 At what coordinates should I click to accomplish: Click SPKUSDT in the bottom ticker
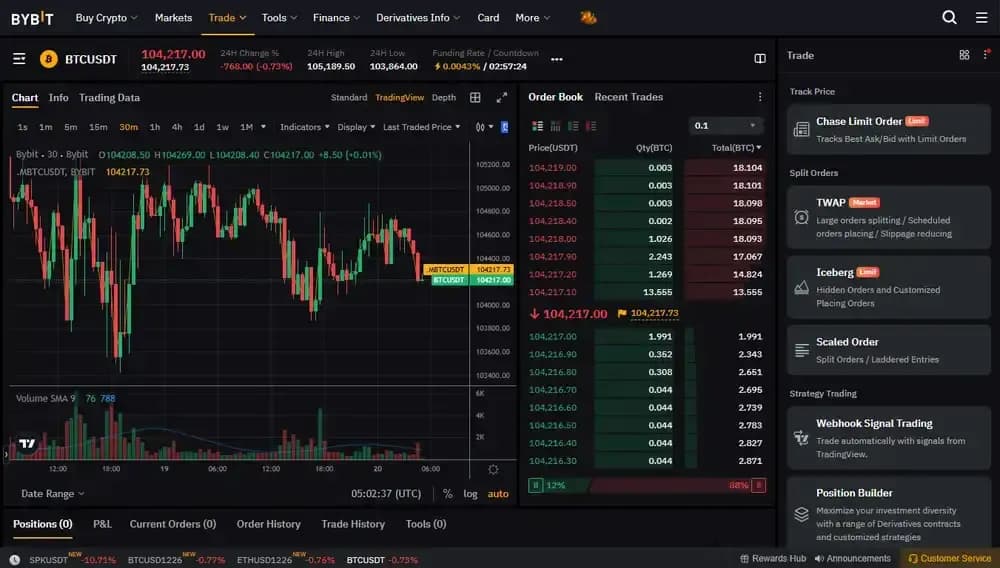click(48, 560)
